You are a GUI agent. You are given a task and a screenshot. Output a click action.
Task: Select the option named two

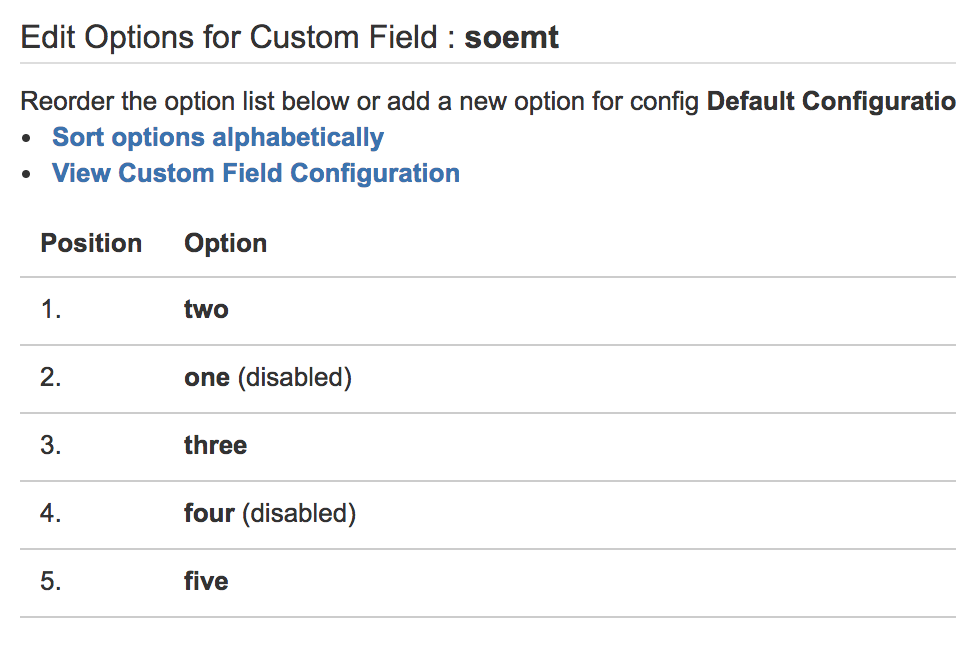click(x=206, y=310)
